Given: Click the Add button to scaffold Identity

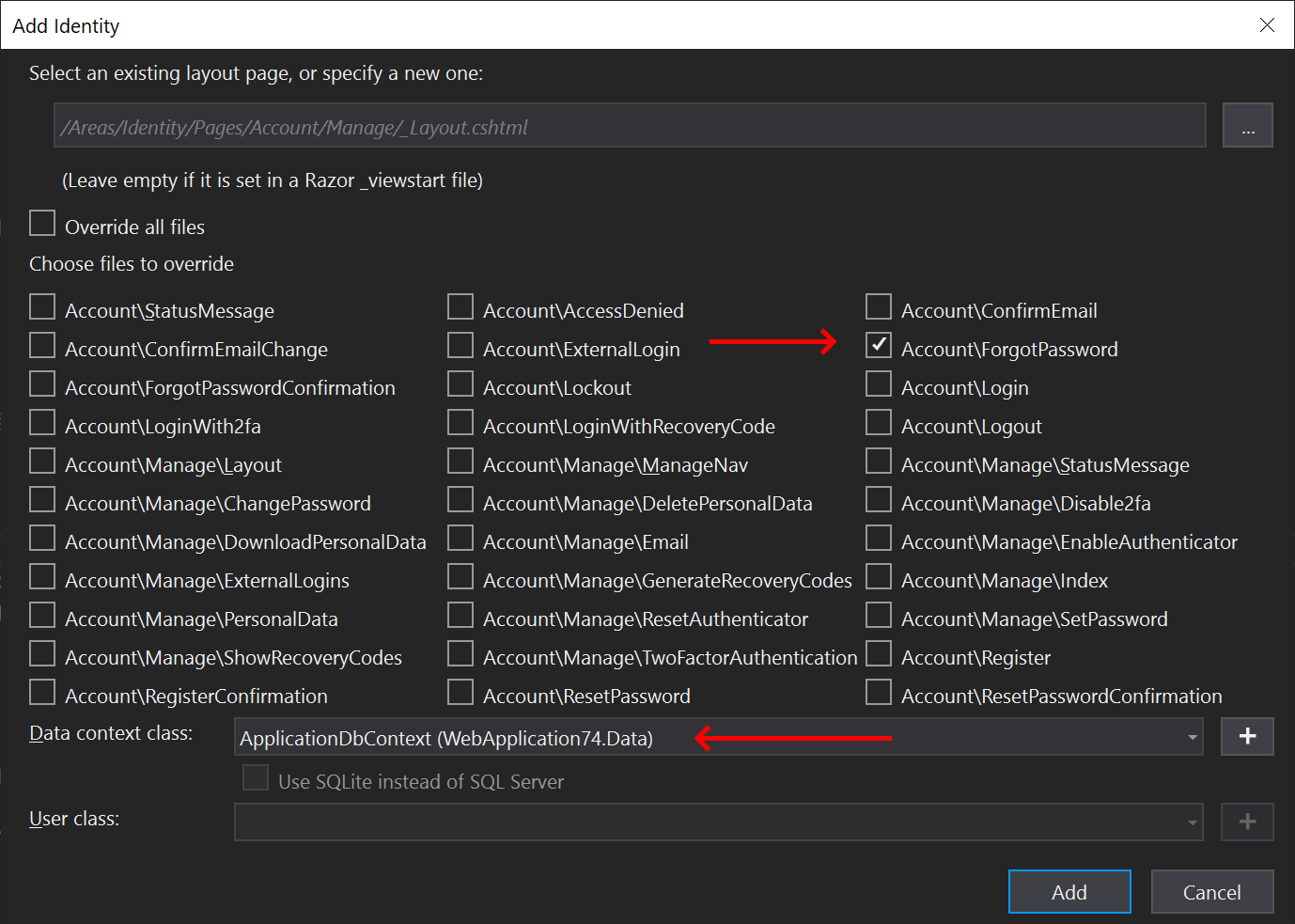Looking at the screenshot, I should tap(1069, 891).
